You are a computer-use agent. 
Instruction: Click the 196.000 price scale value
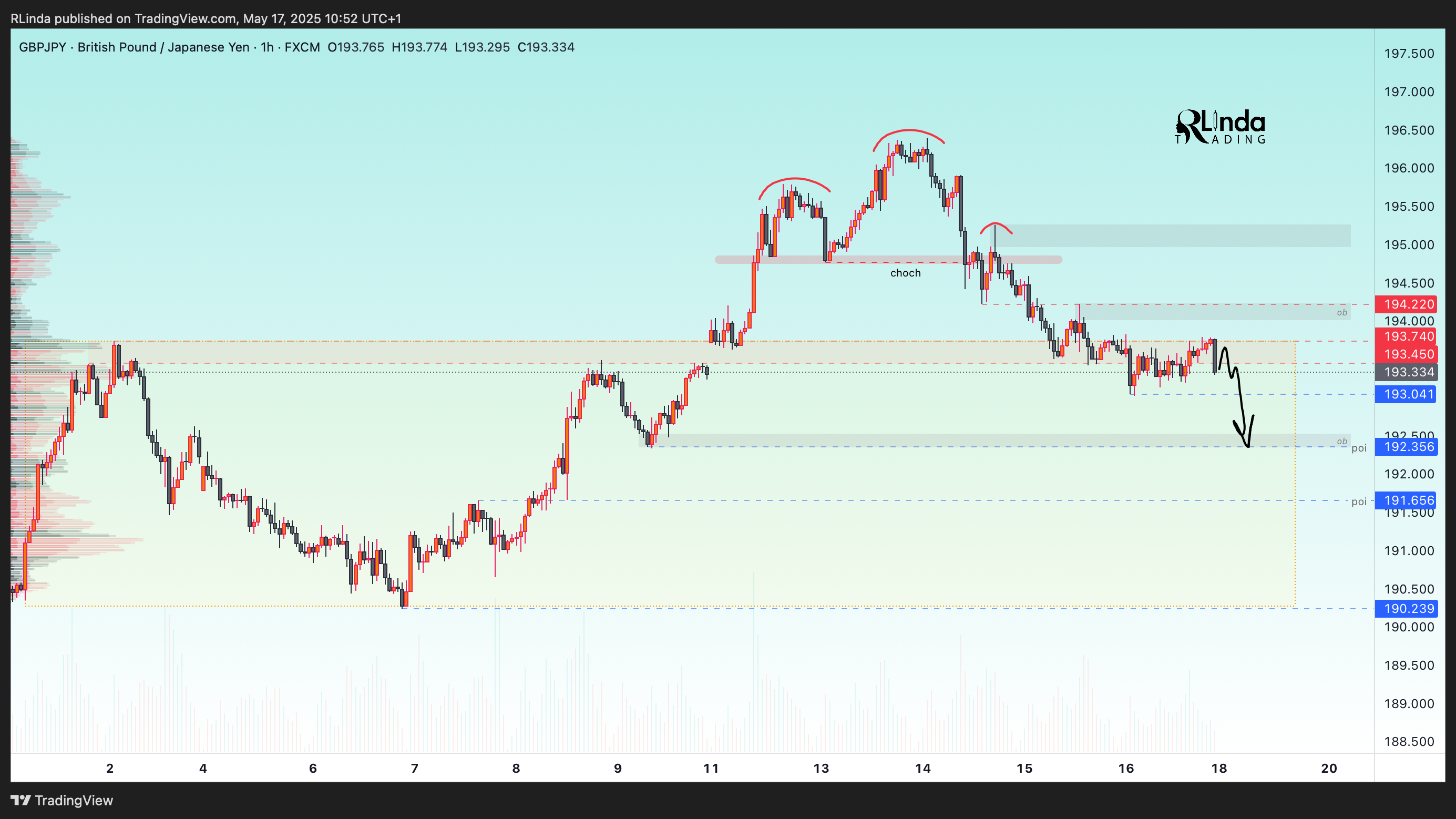pos(1409,168)
